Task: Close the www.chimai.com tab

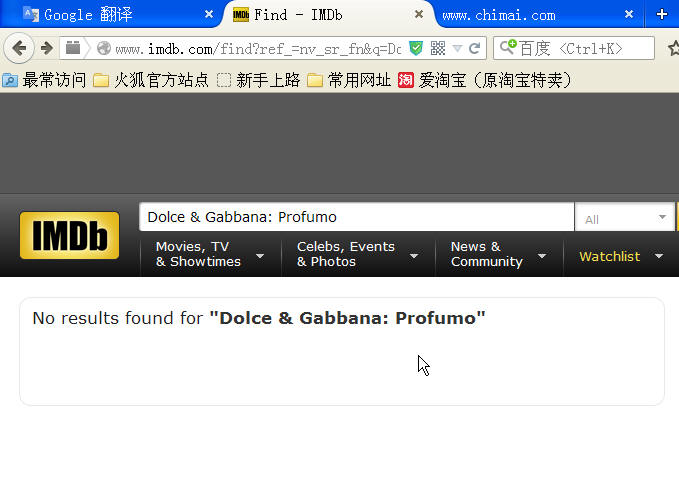Action: click(x=629, y=14)
